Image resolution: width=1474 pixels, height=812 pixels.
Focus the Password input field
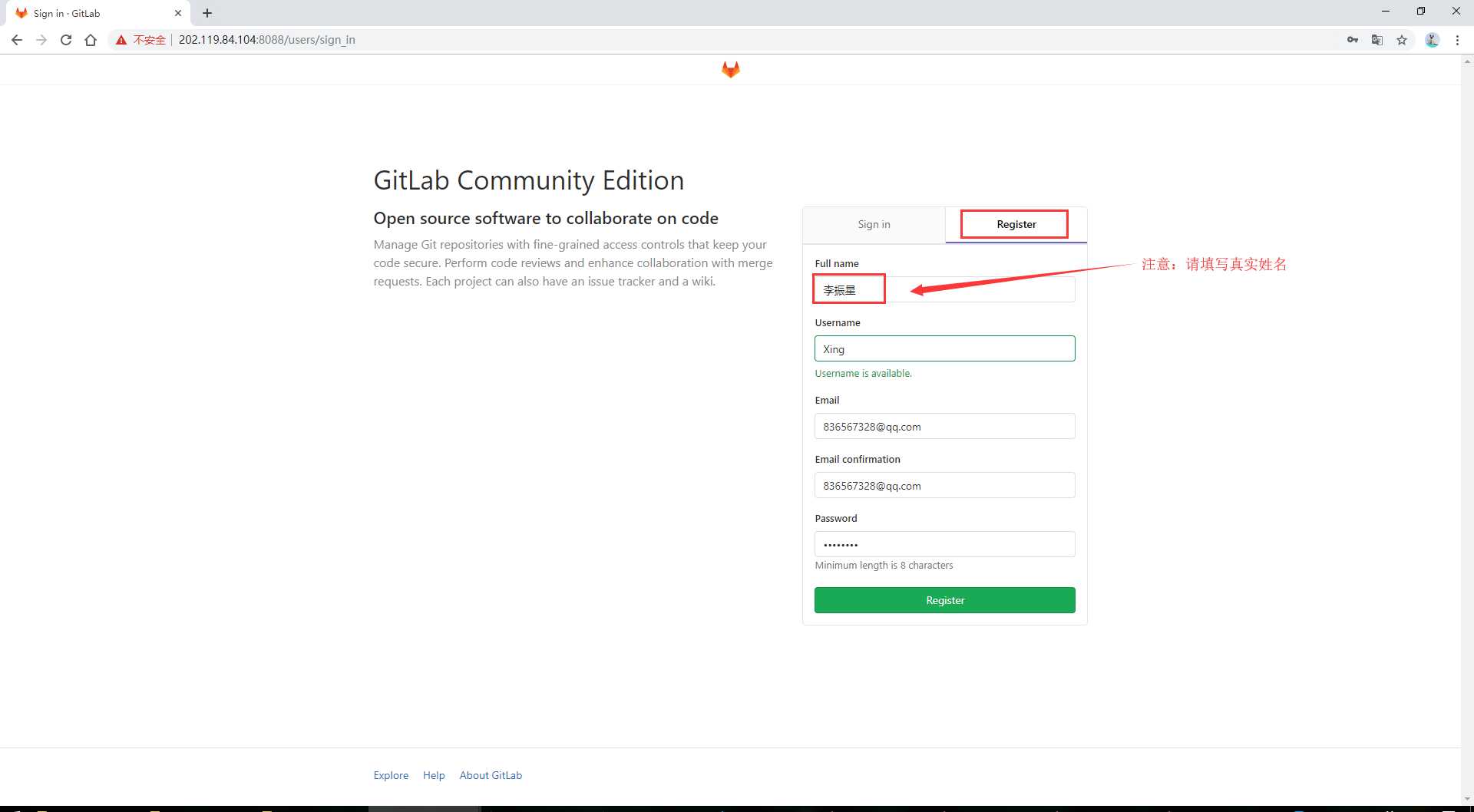(944, 544)
